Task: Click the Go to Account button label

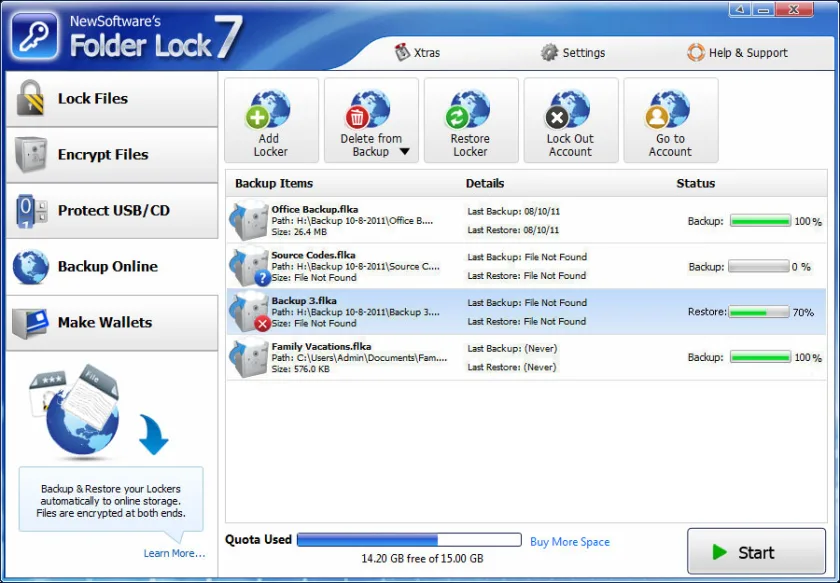Action: point(670,145)
